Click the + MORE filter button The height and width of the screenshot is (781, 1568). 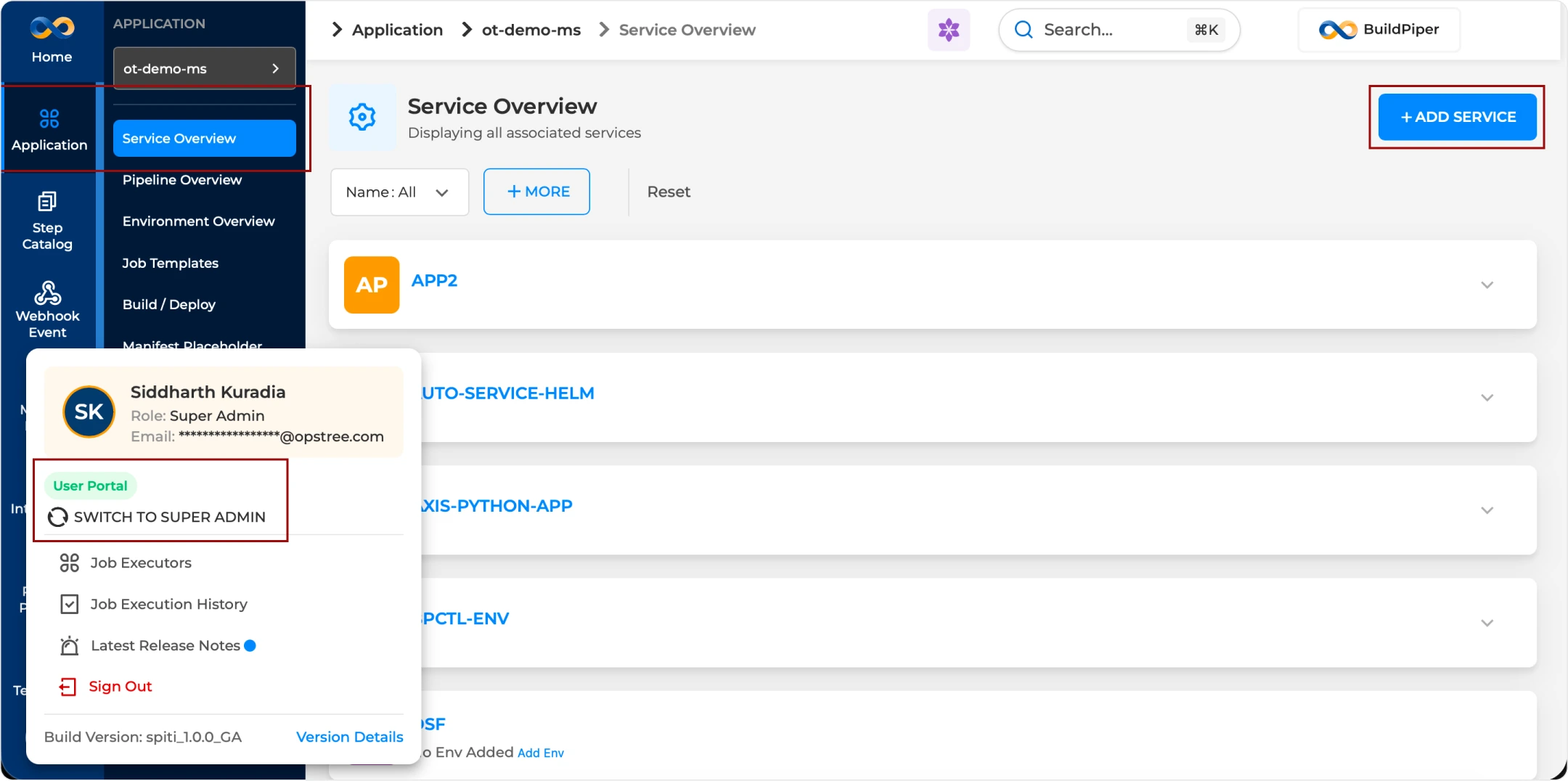tap(536, 192)
